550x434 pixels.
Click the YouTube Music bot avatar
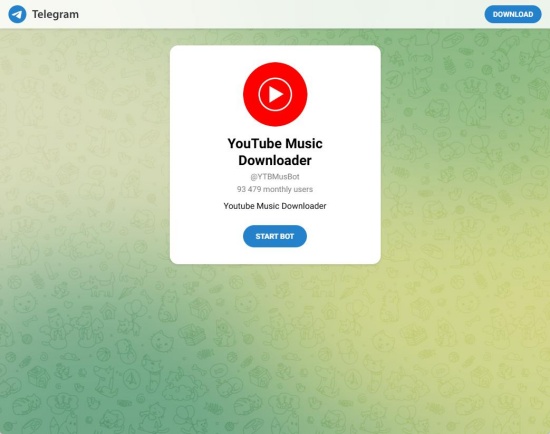click(275, 94)
